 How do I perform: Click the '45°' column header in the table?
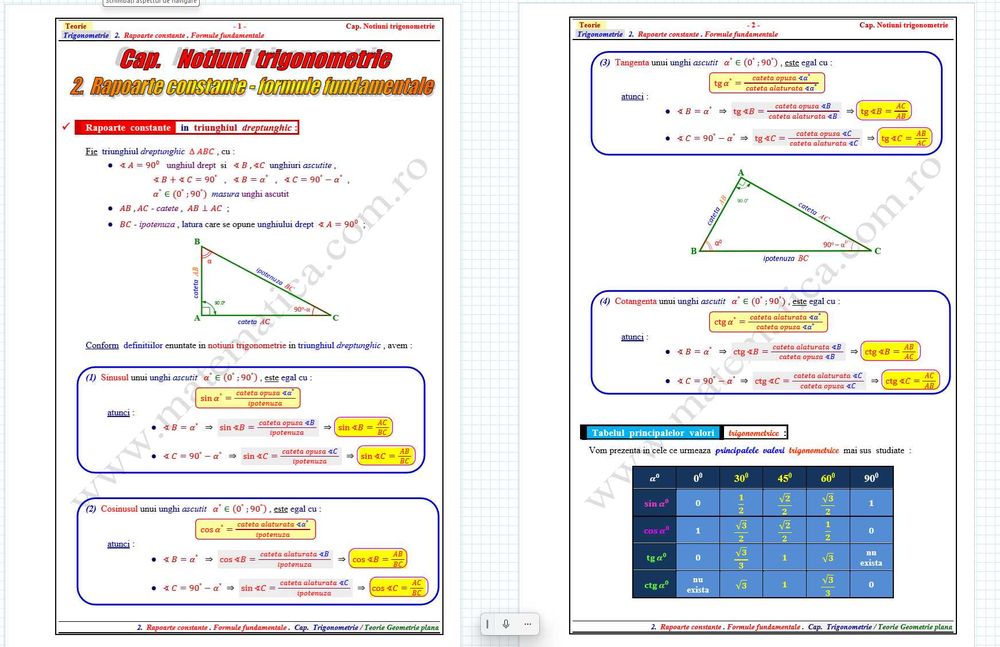784,478
